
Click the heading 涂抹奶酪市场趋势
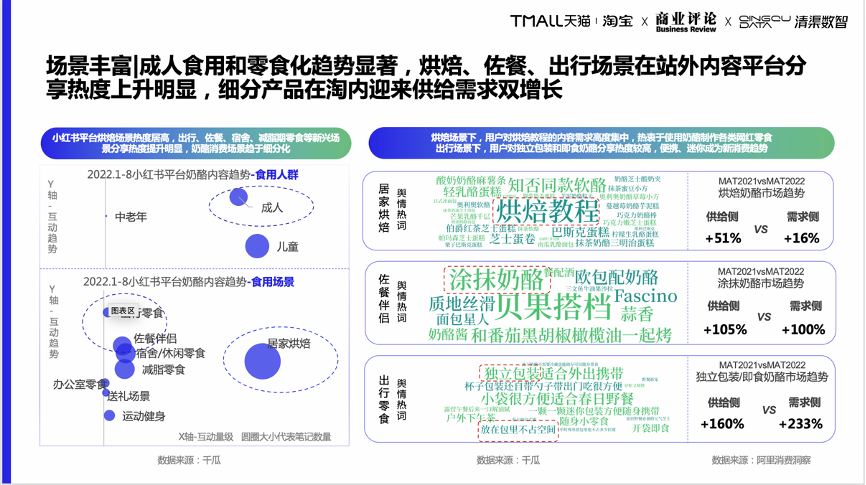[761, 283]
